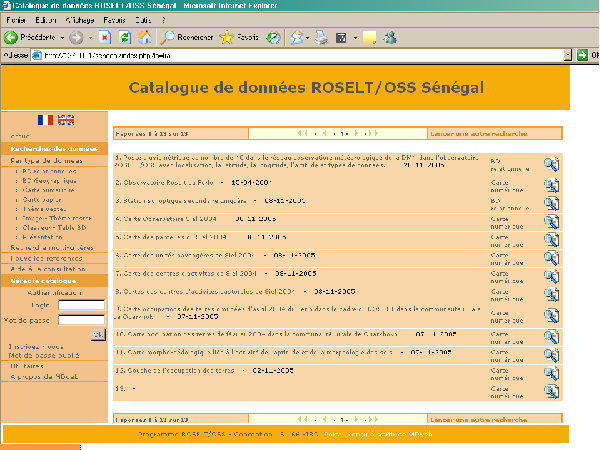
Task: Click the grey forward arrow icon
Action: tap(76, 38)
